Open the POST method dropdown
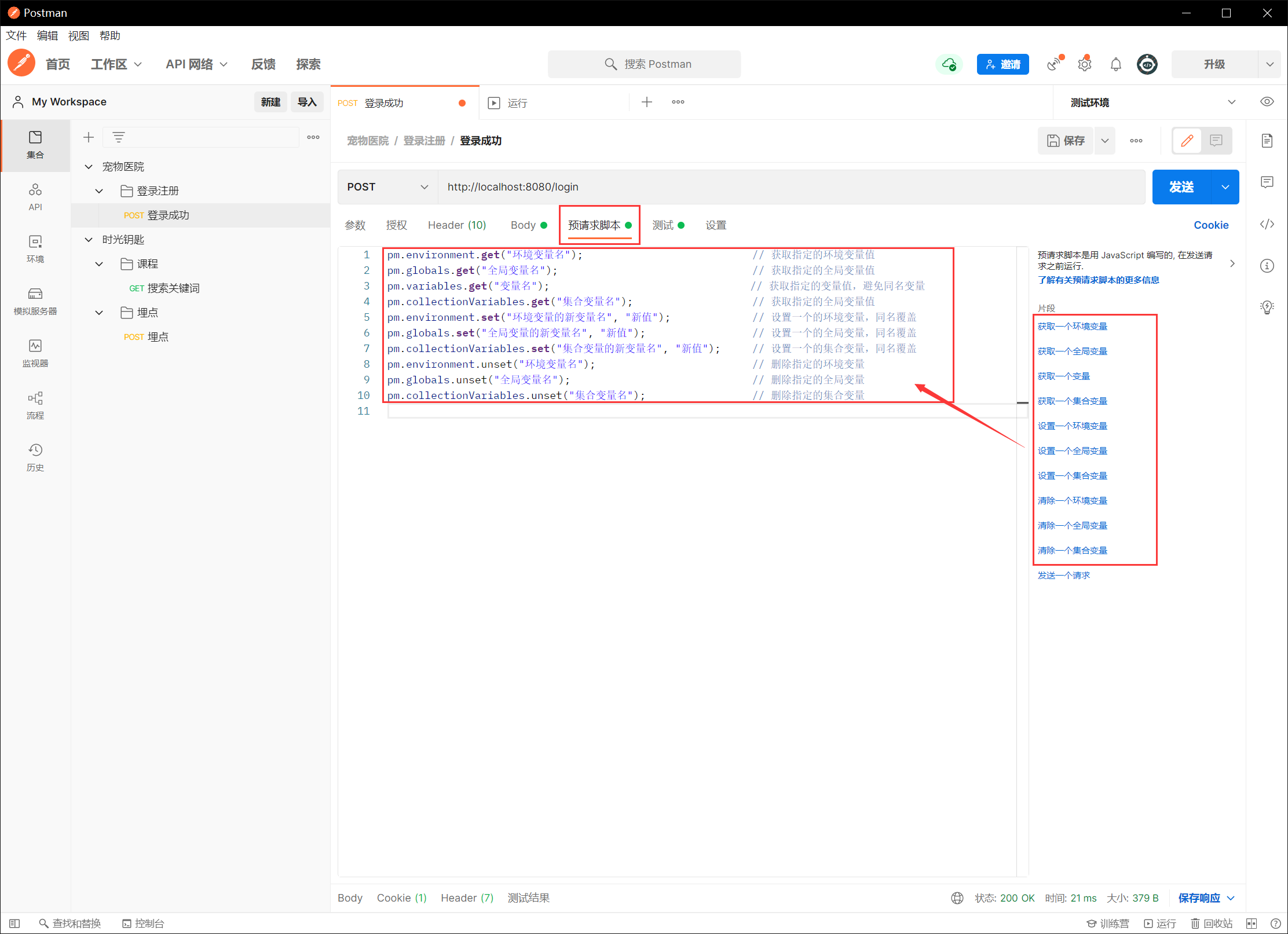 click(387, 187)
